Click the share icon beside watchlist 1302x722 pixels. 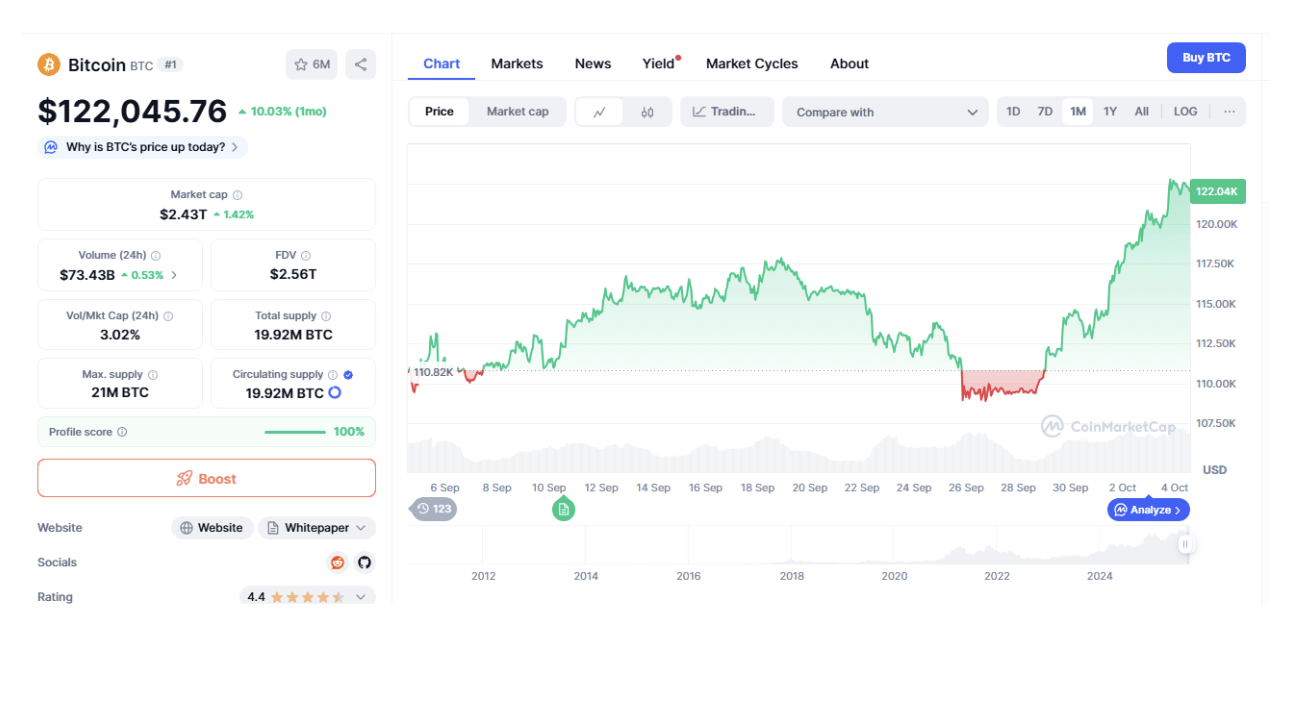tap(360, 64)
